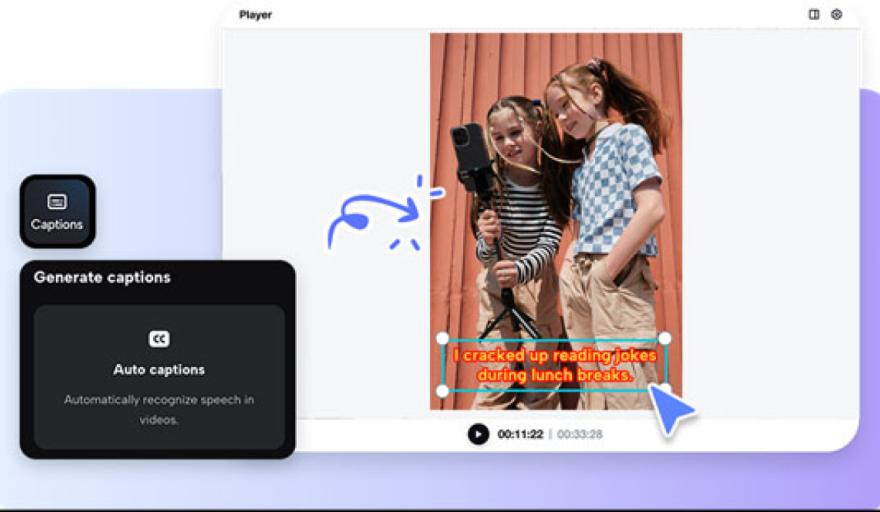The height and width of the screenshot is (512, 880).
Task: Toggle the split view layout icon
Action: (x=814, y=15)
